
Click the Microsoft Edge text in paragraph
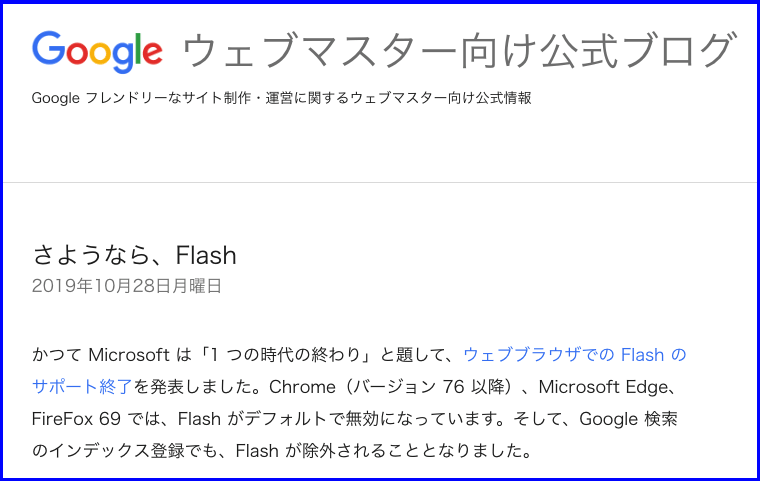[x=603, y=387]
